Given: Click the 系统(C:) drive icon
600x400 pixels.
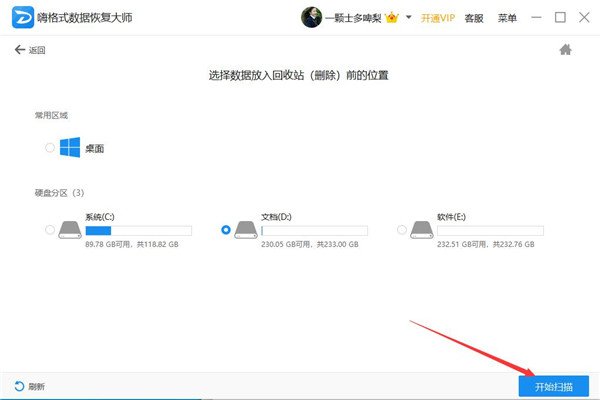Looking at the screenshot, I should (x=71, y=229).
